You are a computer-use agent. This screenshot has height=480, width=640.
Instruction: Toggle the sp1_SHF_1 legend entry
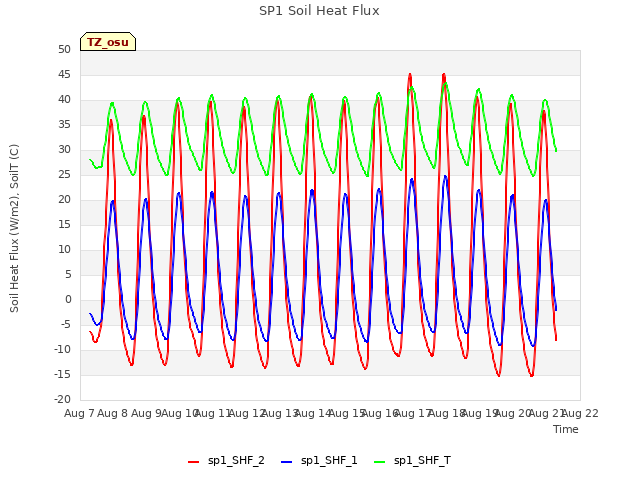(x=319, y=460)
